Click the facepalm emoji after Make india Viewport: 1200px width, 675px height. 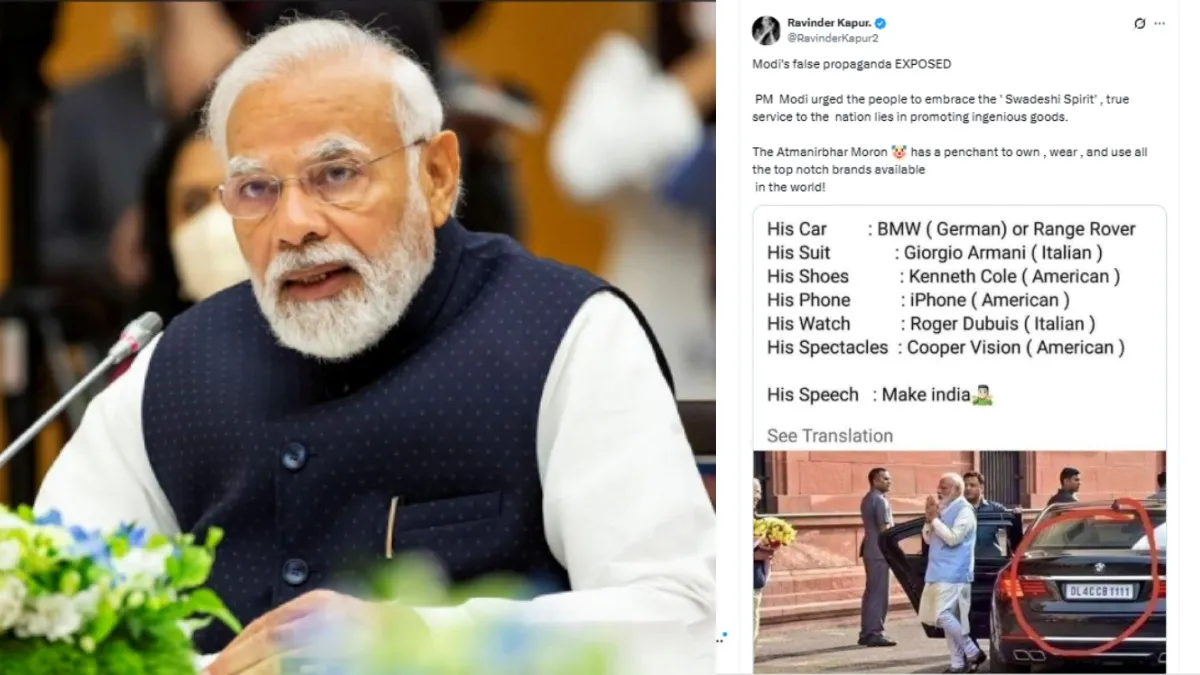982,394
